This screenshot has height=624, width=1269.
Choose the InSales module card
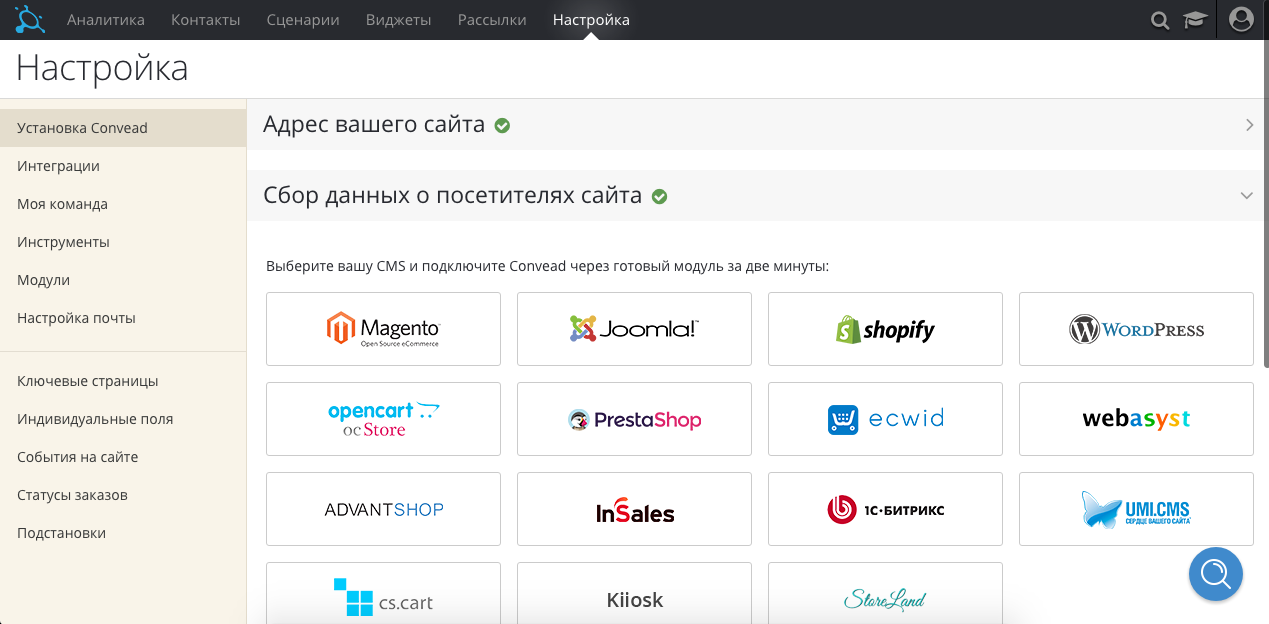(x=634, y=509)
